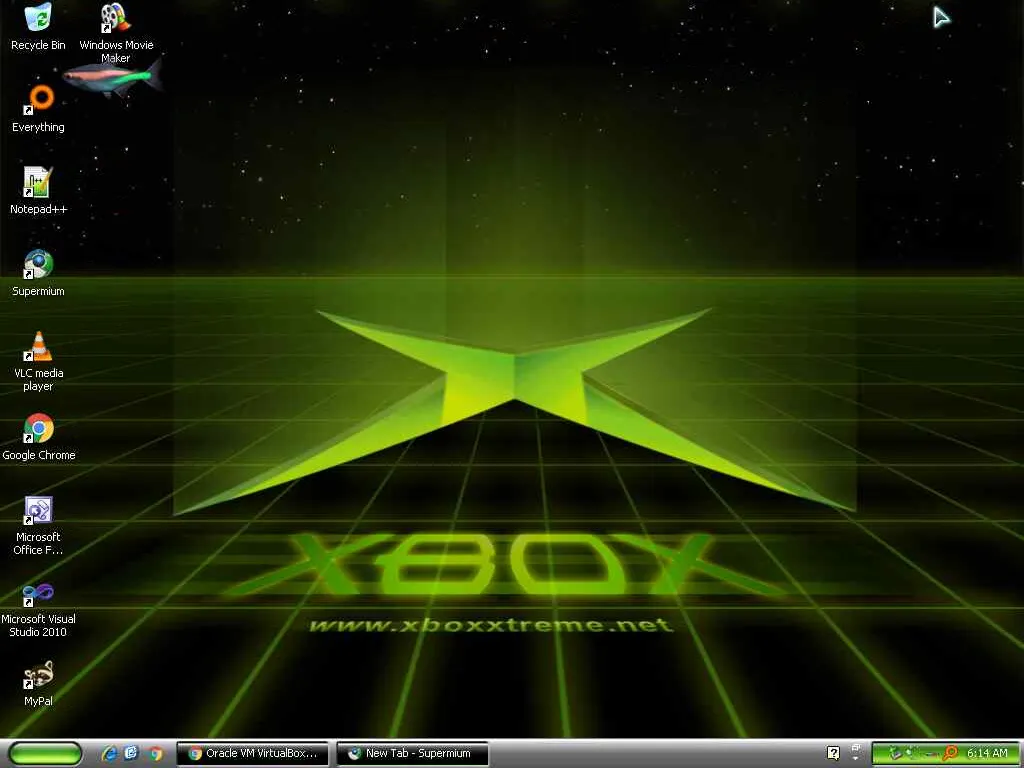The height and width of the screenshot is (768, 1024).
Task: Select the Everything search shortcut
Action: [38, 108]
